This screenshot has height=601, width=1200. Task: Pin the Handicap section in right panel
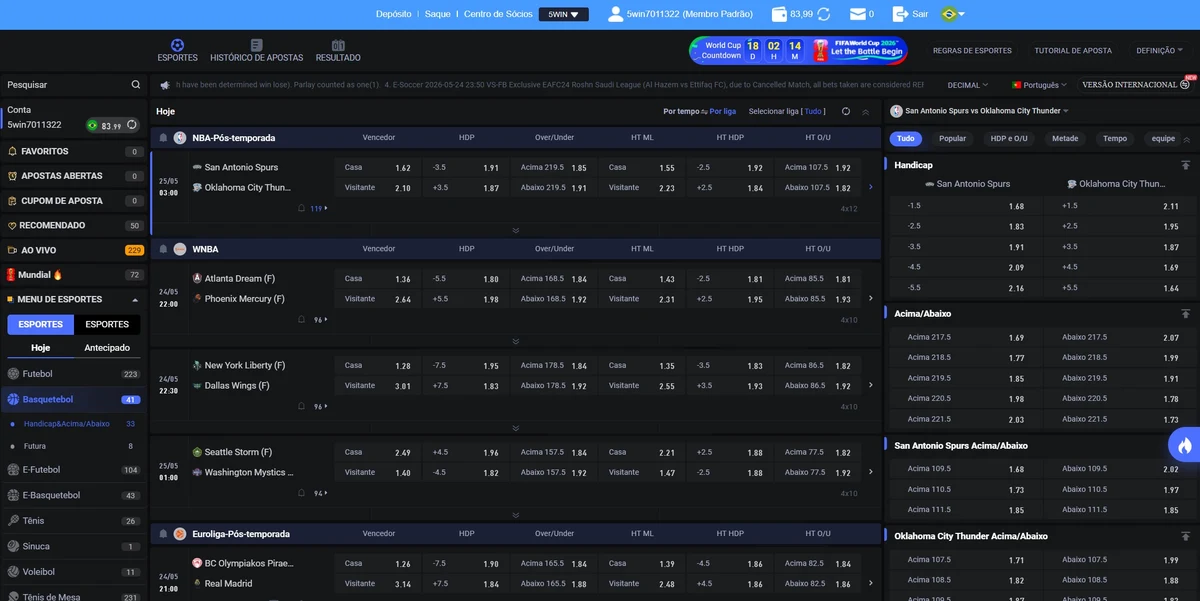pyautogui.click(x=1186, y=165)
